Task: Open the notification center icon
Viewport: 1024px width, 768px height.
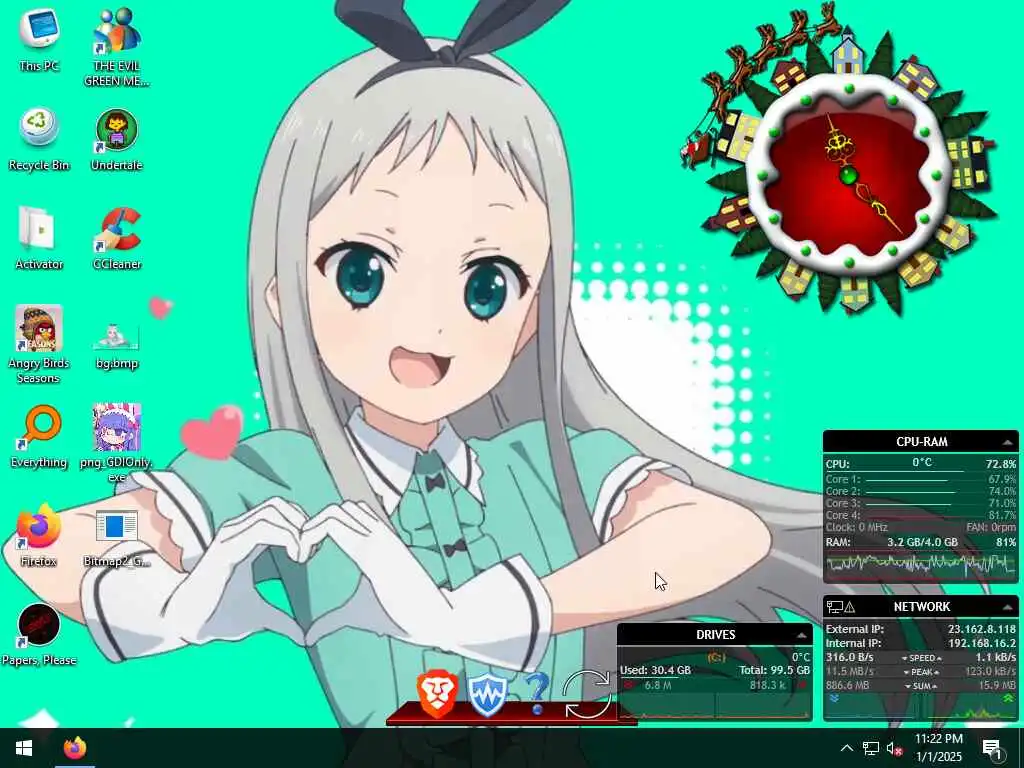Action: 993,748
